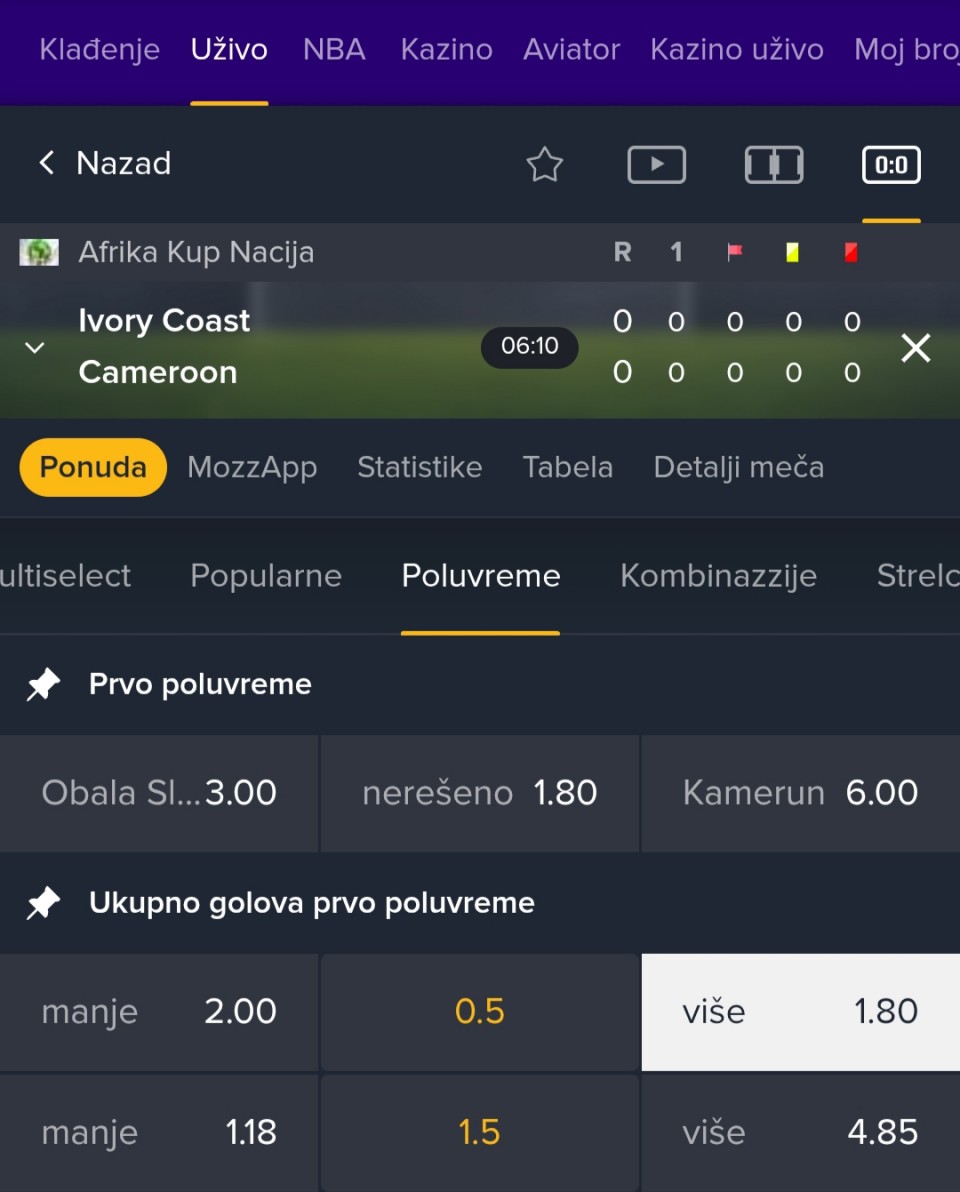This screenshot has height=1192, width=960.
Task: Deselect više 0.5 at 1.80
Action: pyautogui.click(x=800, y=1011)
